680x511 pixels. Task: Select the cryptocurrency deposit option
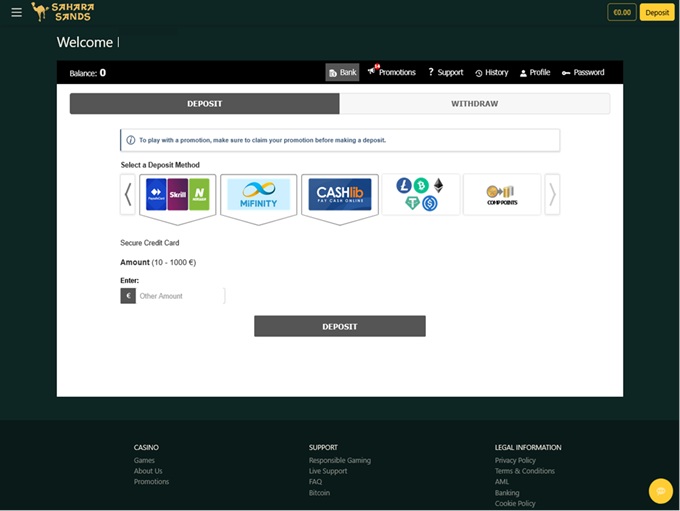(420, 194)
